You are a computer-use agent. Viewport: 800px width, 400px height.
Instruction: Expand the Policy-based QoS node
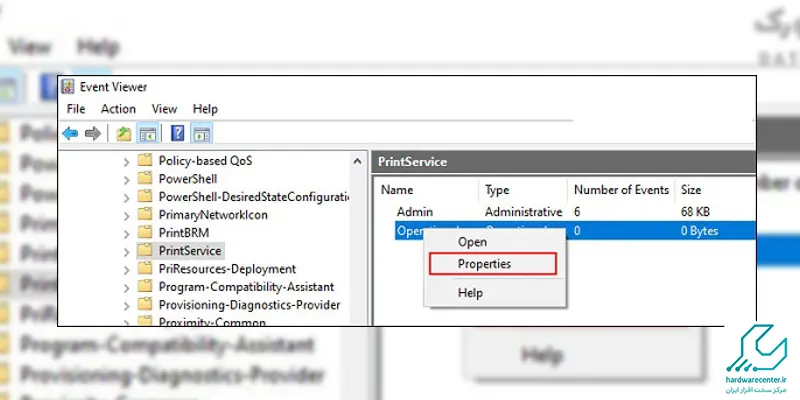(x=127, y=162)
